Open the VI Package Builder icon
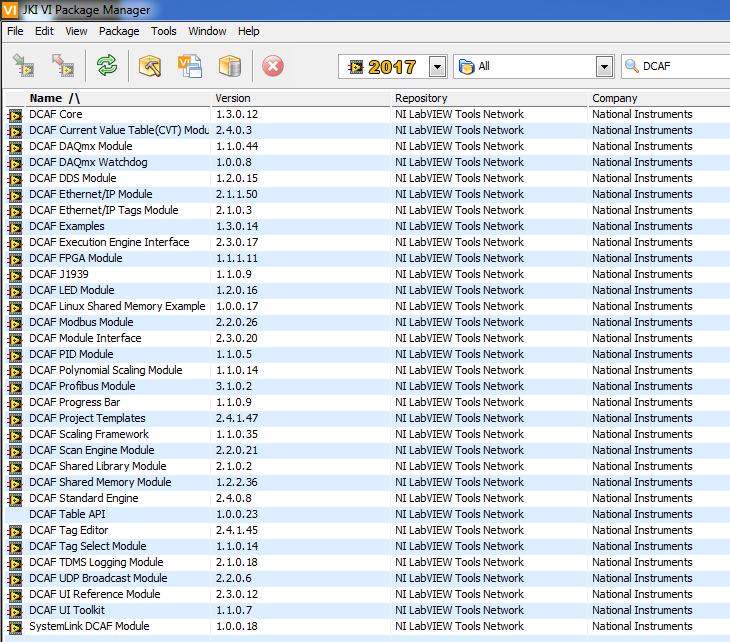Viewport: 730px width, 642px height. [150, 67]
